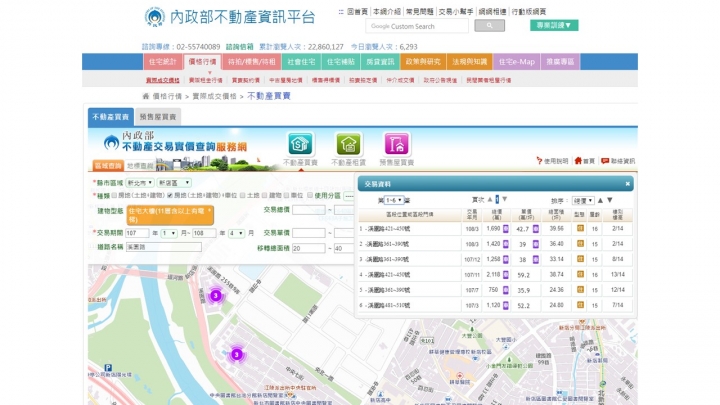Close the 交易資料 panel
Image resolution: width=720 pixels, height=405 pixels.
click(x=627, y=184)
